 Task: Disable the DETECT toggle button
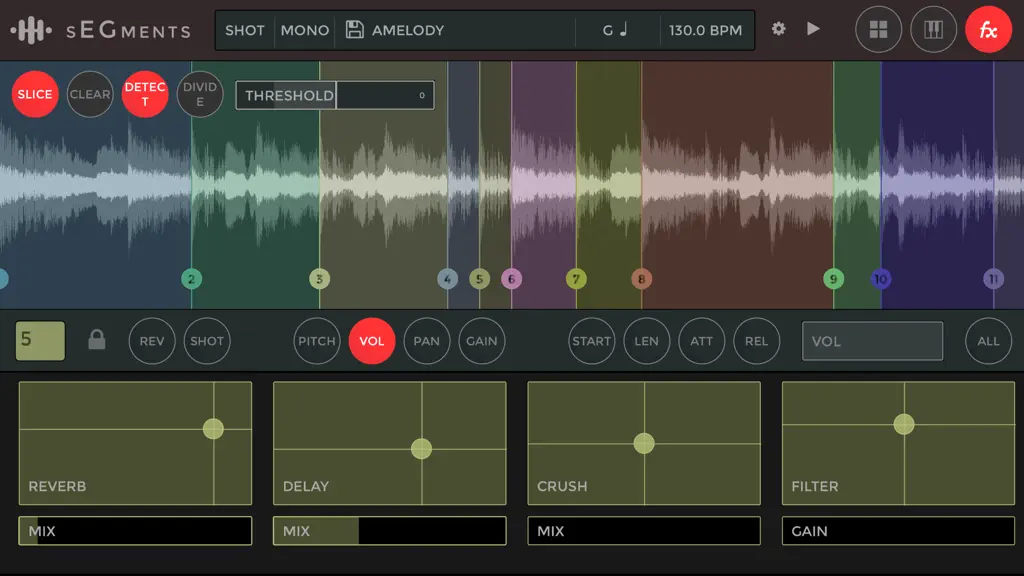pyautogui.click(x=145, y=94)
